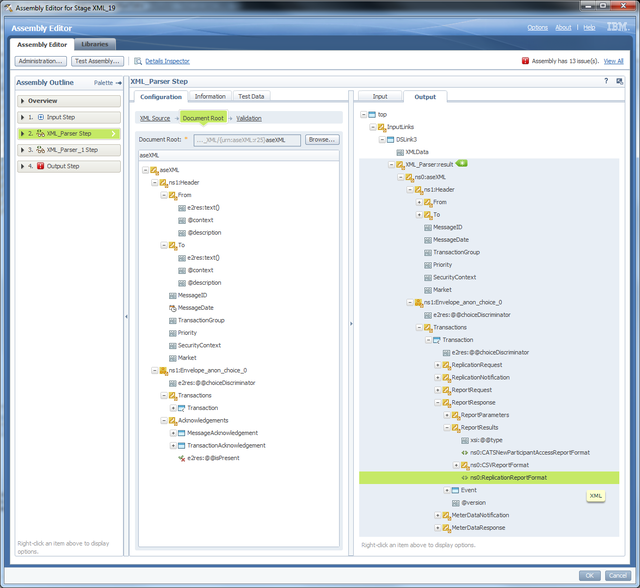640x588 pixels.
Task: Click the help question mark icon
Action: click(605, 81)
